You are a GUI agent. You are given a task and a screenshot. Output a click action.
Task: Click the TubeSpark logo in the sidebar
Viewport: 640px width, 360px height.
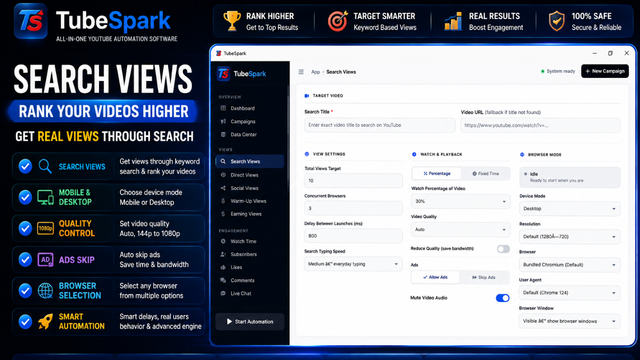pos(223,74)
